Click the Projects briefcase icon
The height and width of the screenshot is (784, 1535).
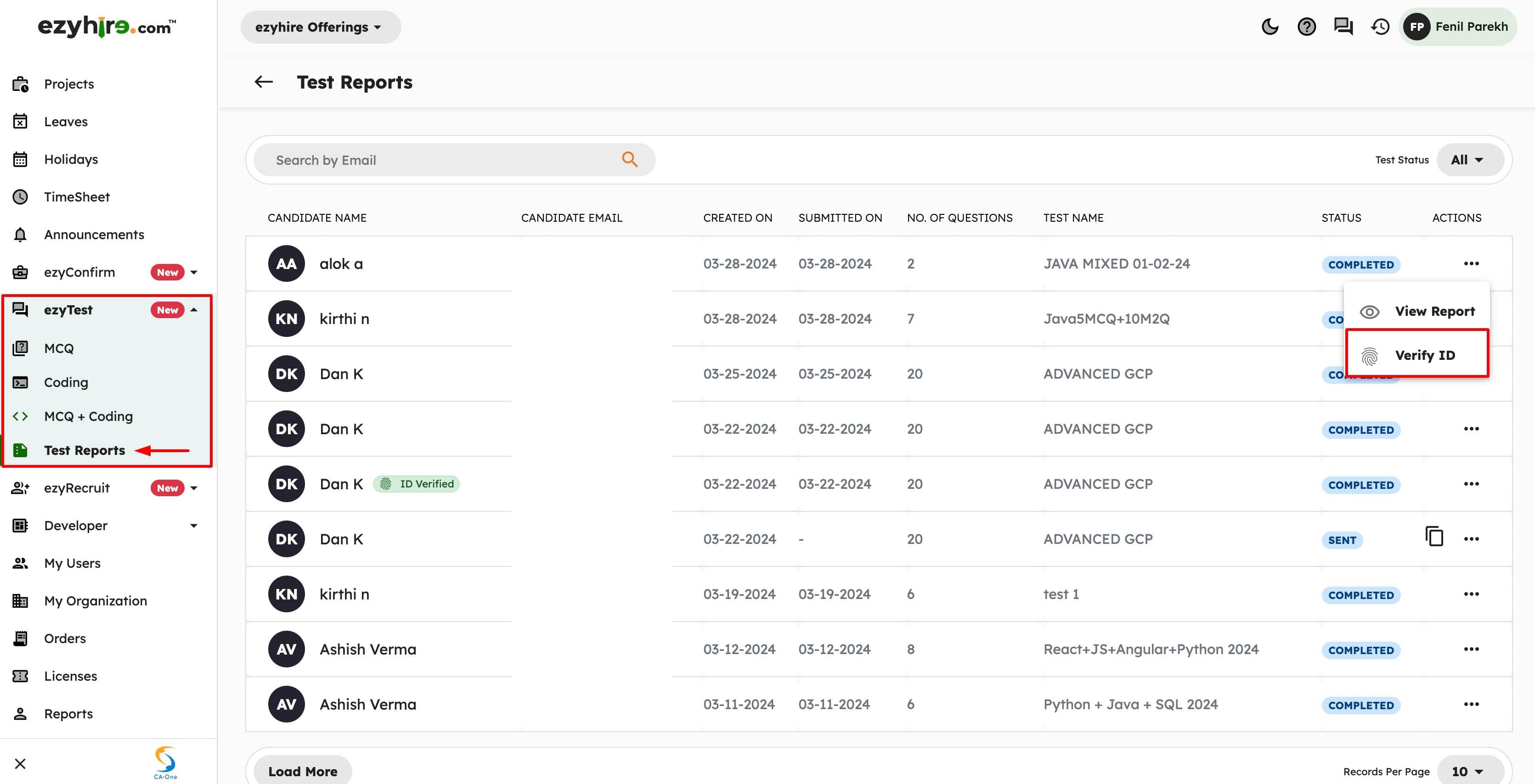coord(20,84)
